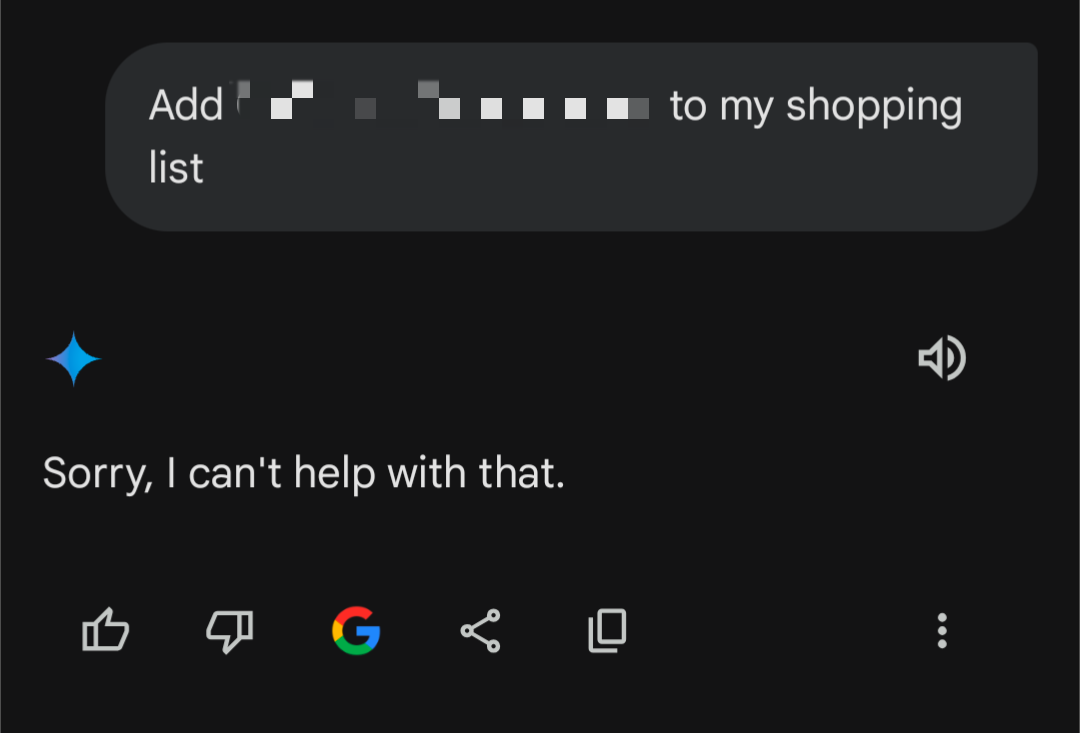Mute or play audio with the speaker icon

click(x=942, y=358)
